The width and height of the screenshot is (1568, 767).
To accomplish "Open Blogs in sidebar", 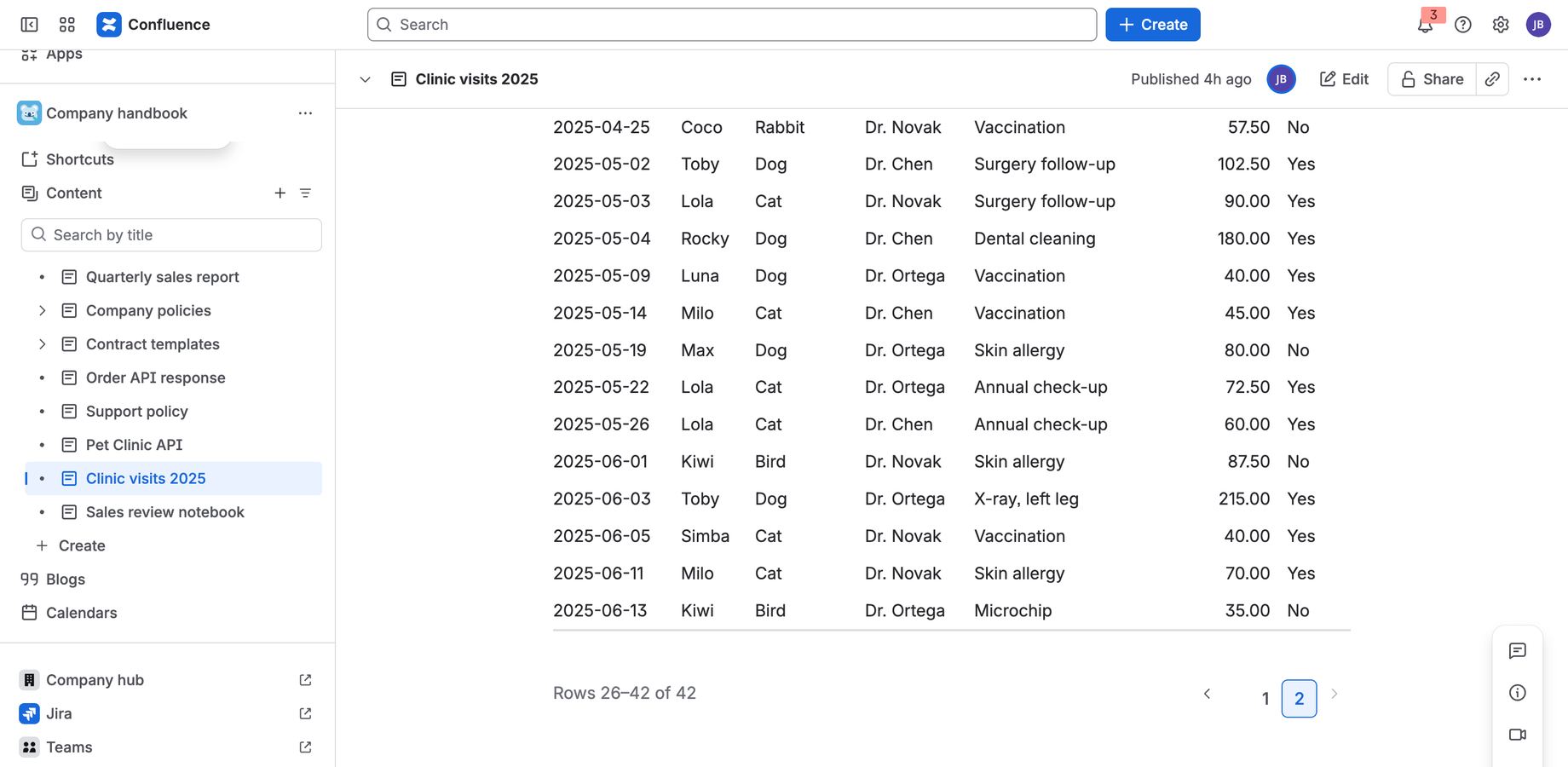I will click(x=65, y=580).
